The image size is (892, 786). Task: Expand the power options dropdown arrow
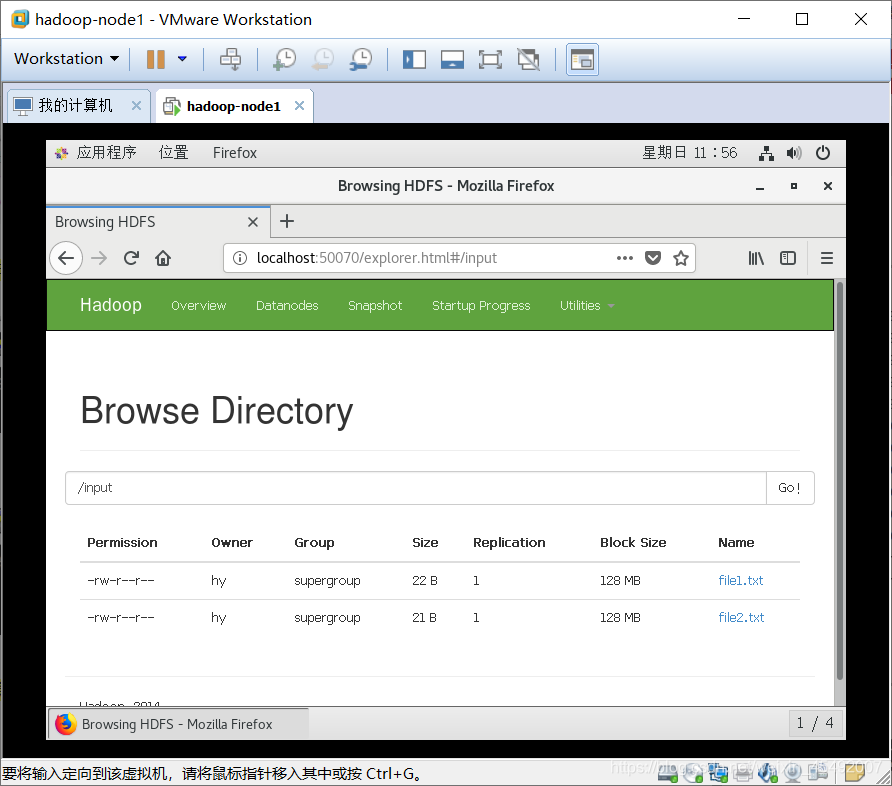182,59
